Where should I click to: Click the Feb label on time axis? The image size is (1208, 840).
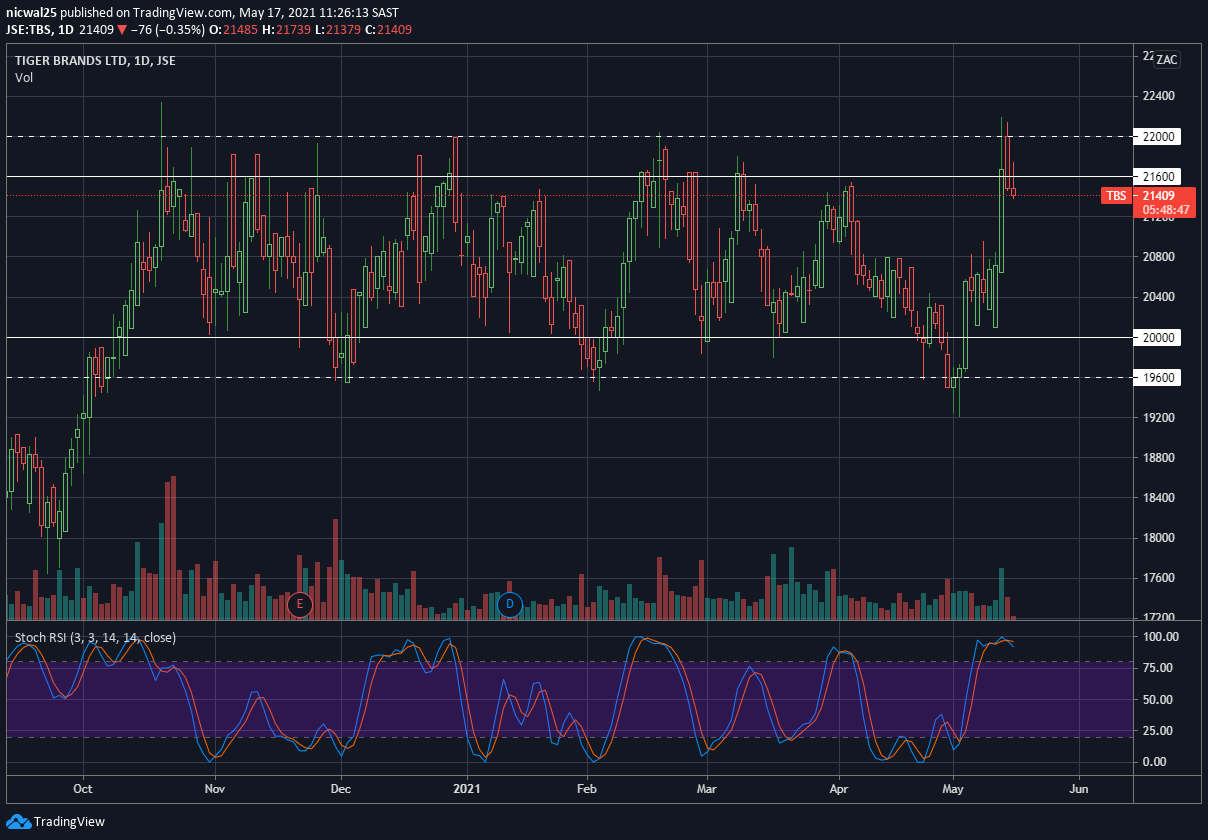(587, 789)
